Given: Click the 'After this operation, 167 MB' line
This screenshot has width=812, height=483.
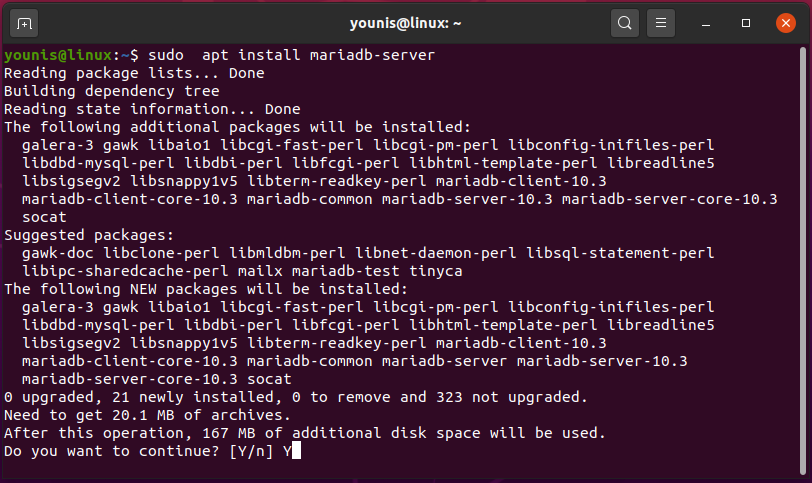Looking at the screenshot, I should click(x=305, y=433).
